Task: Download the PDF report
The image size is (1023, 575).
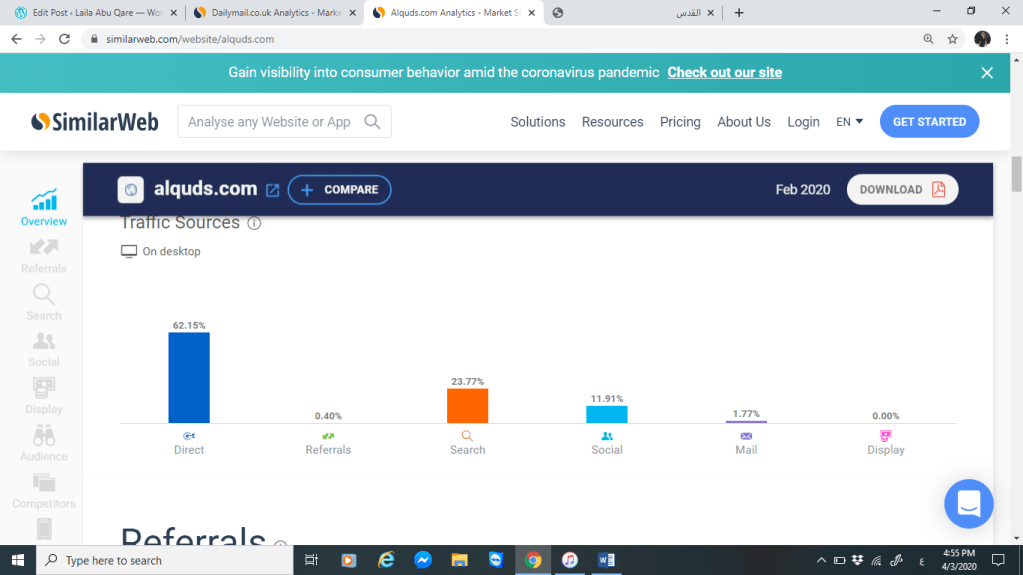Action: [902, 190]
